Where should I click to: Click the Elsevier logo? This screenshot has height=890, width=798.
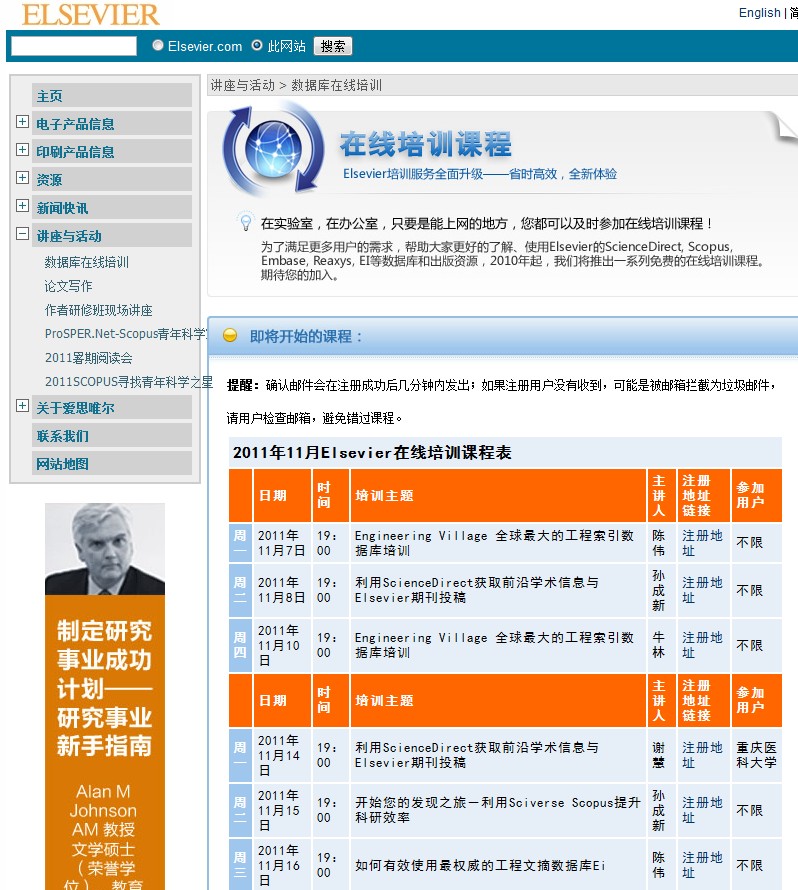[x=91, y=15]
